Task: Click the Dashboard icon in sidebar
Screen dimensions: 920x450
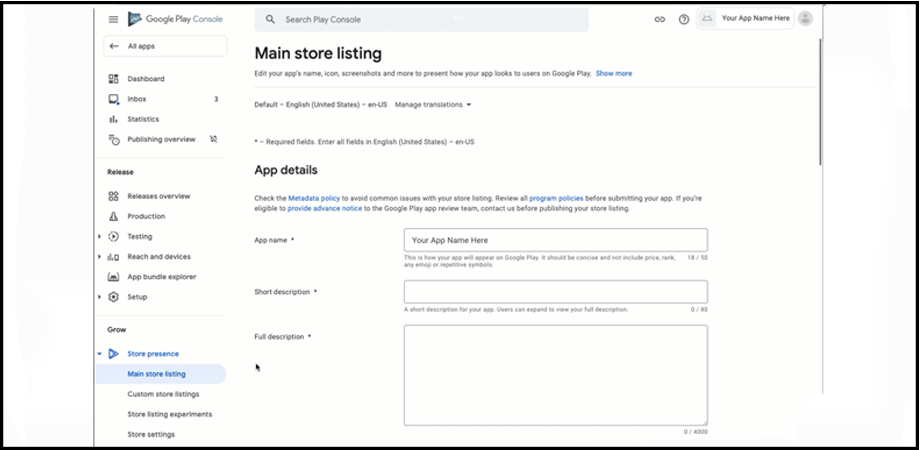Action: click(113, 79)
